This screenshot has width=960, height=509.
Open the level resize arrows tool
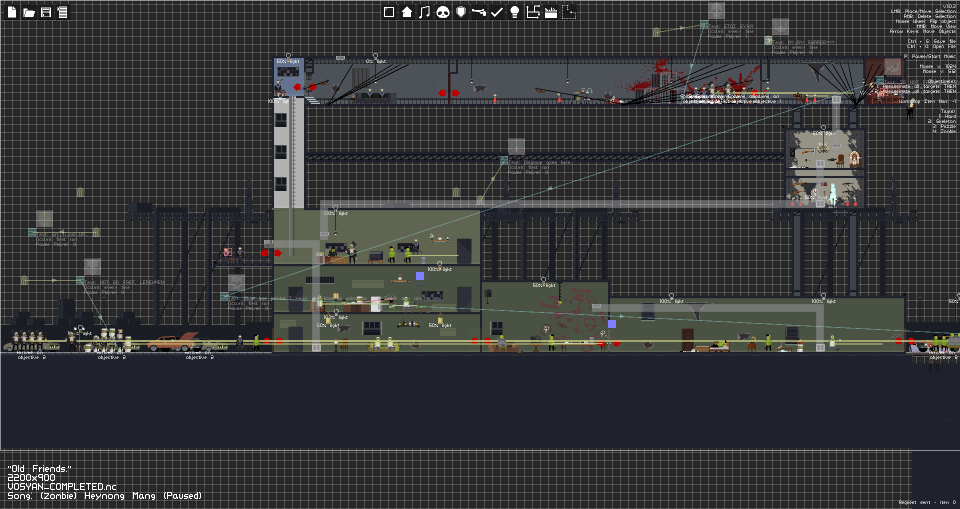[x=533, y=12]
